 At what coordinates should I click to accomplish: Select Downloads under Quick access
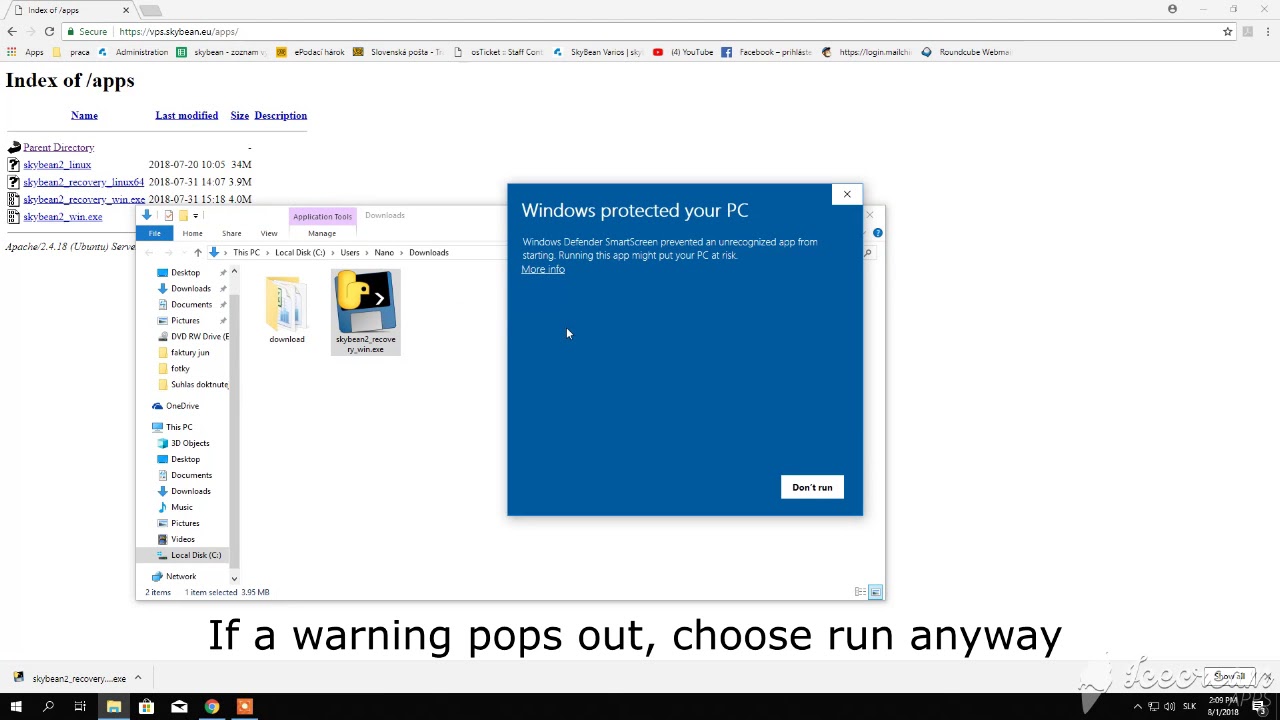[190, 288]
